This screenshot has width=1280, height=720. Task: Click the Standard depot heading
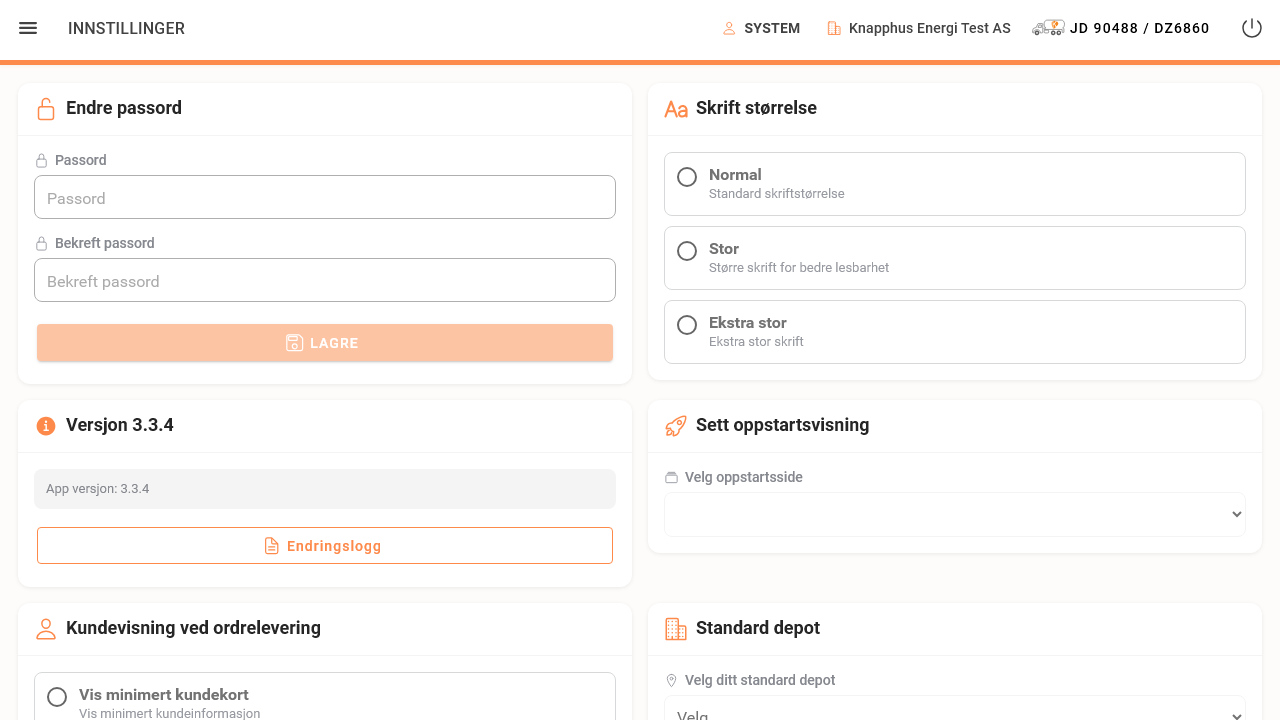tap(758, 628)
